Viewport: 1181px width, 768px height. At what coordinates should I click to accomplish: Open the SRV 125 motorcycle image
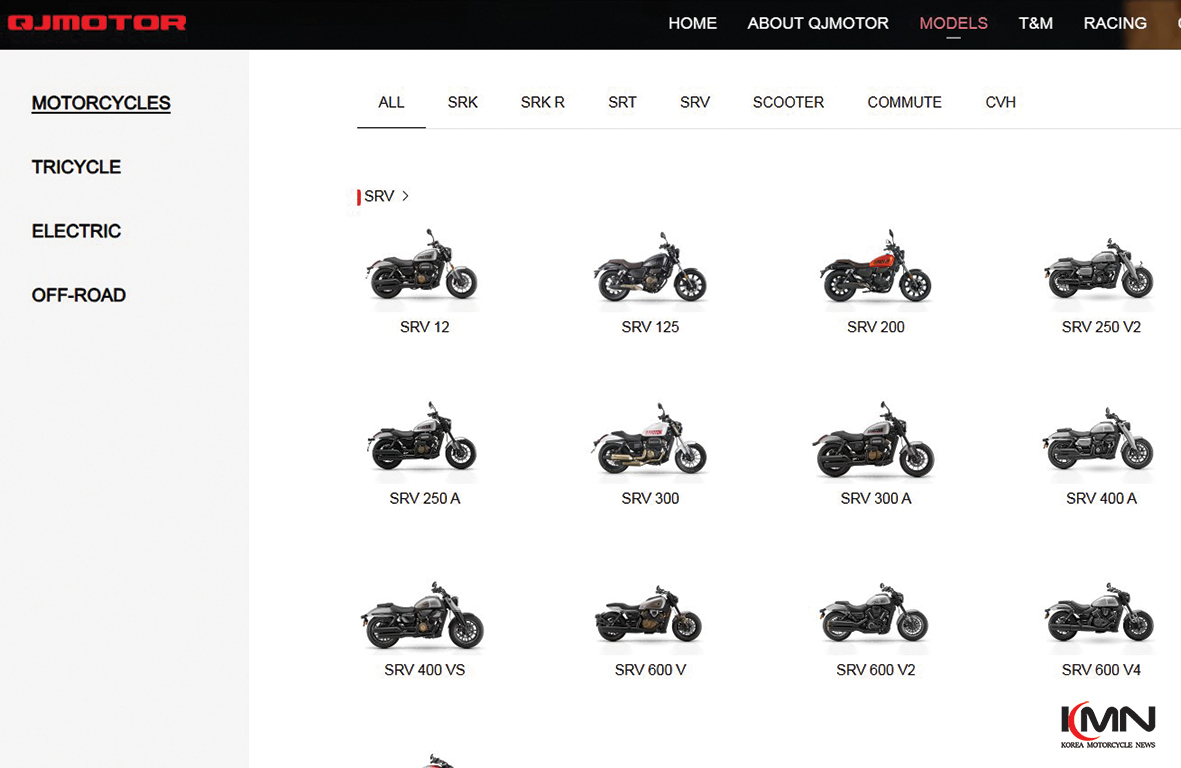[650, 269]
